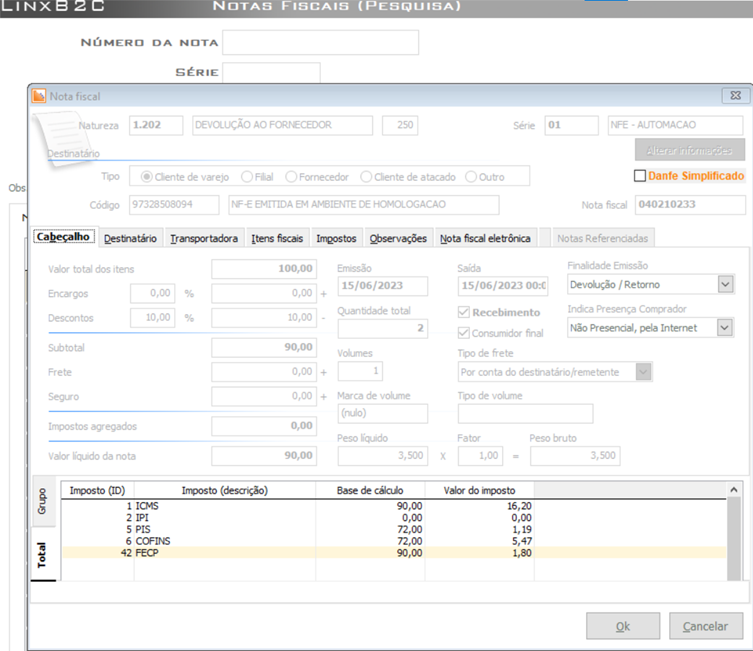Open the Notas Referenciadas tab
753x651 pixels.
coord(603,238)
